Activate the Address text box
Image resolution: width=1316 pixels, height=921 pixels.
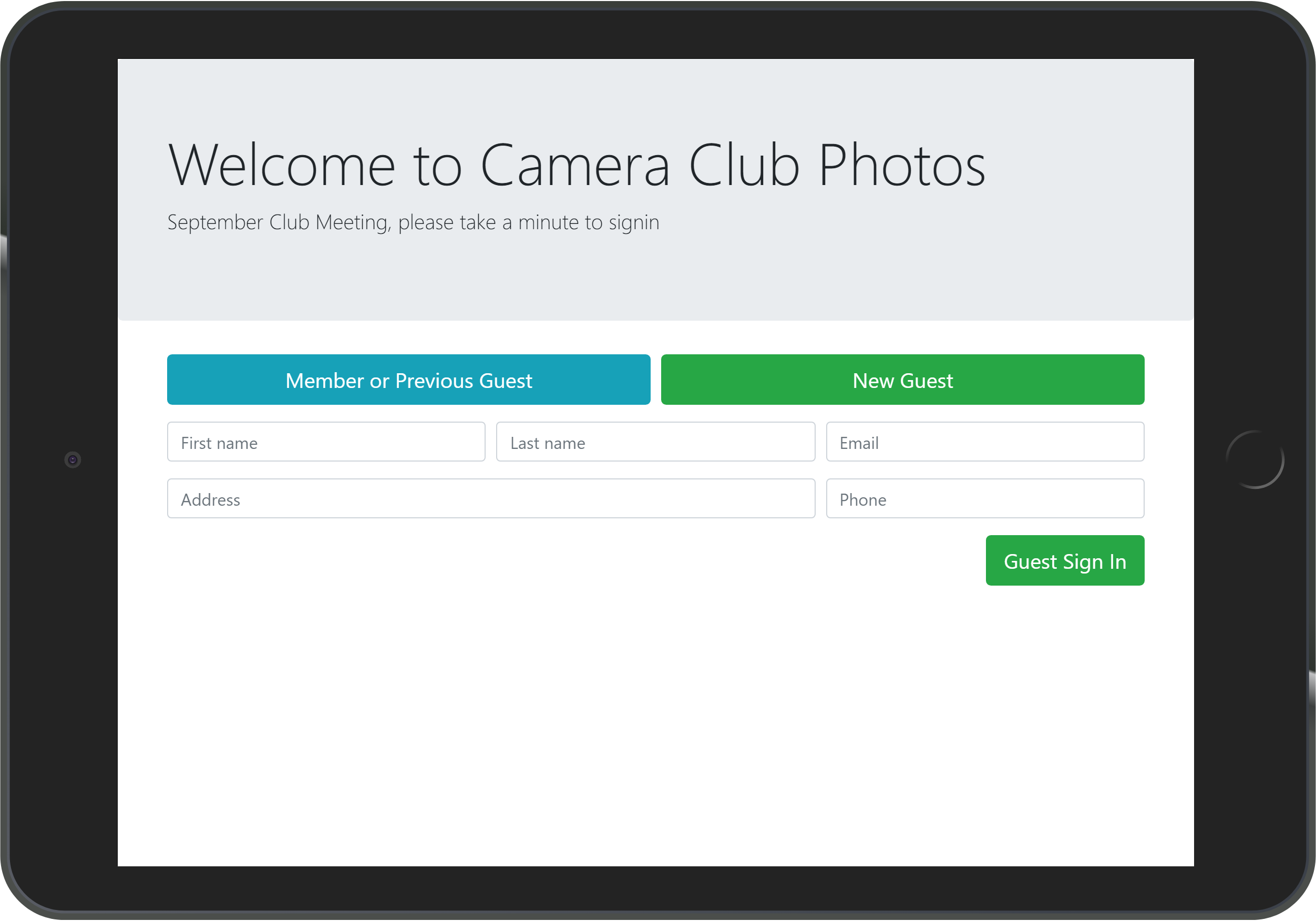pos(491,499)
